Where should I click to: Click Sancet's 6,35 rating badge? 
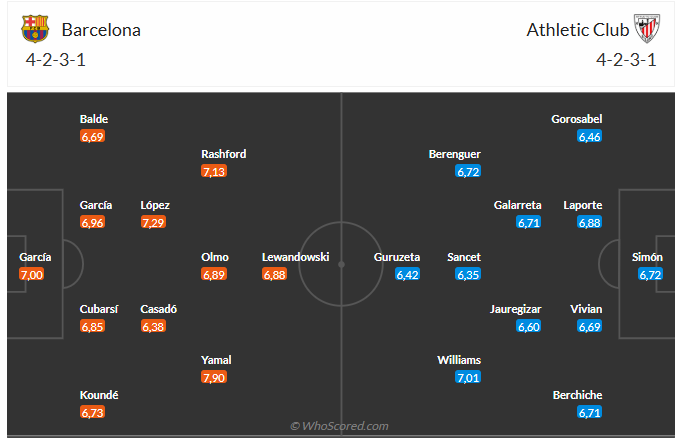tap(468, 274)
